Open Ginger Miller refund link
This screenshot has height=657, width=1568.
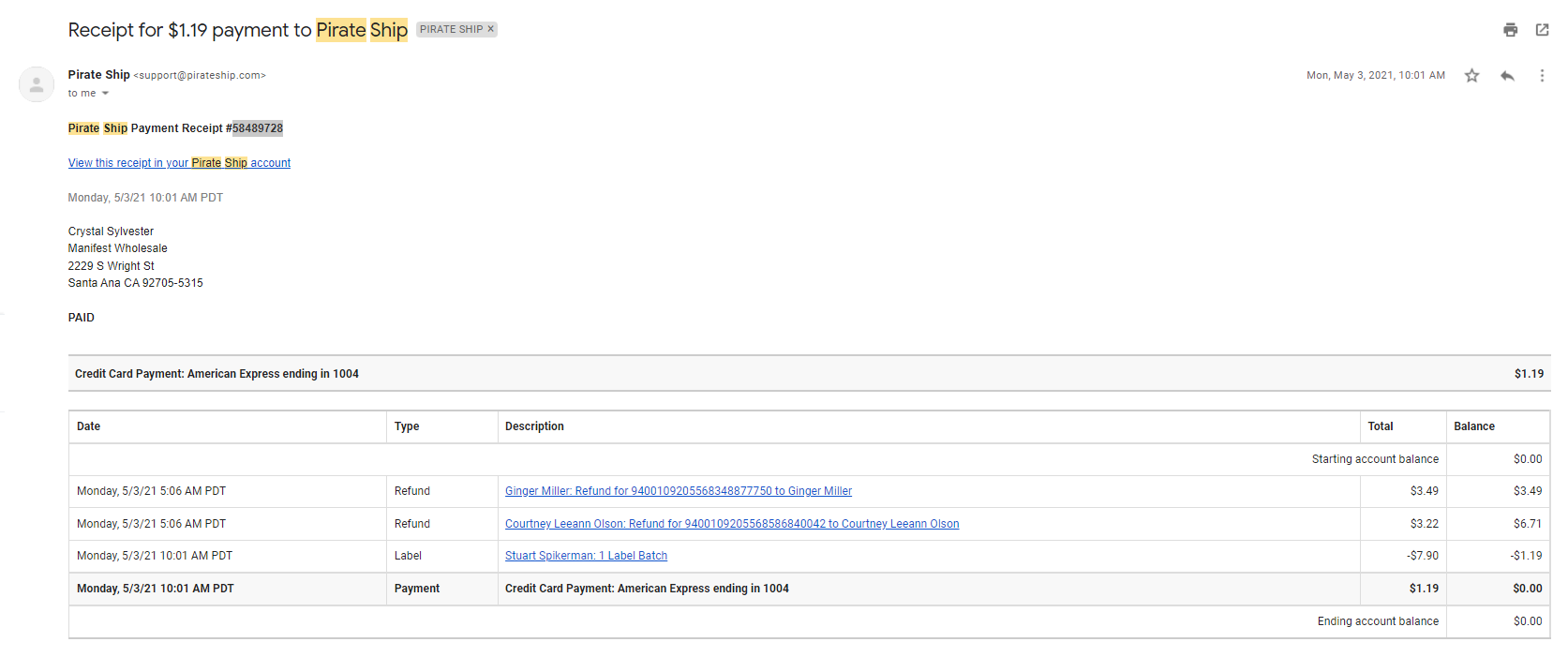click(679, 491)
